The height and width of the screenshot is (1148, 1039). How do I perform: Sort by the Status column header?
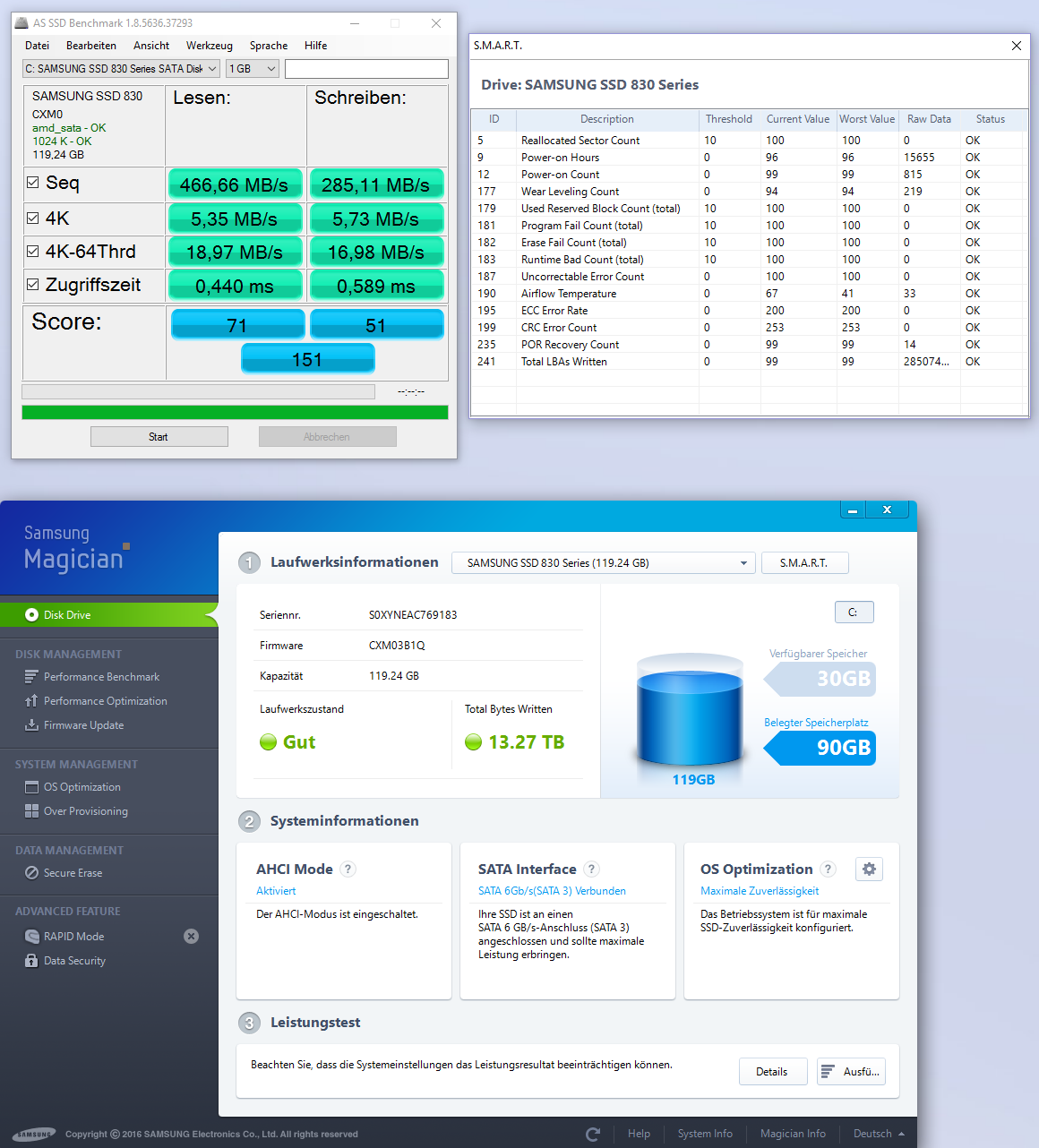click(991, 119)
